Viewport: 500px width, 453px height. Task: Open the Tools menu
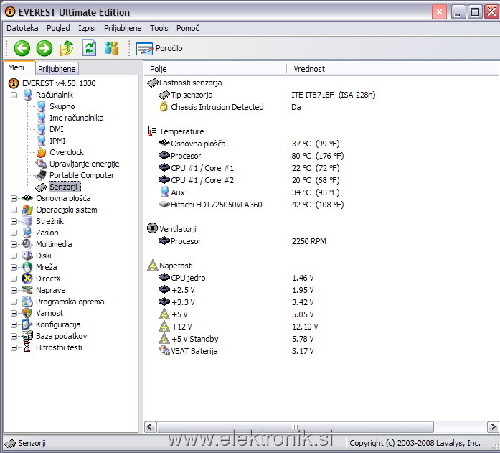coord(159,28)
